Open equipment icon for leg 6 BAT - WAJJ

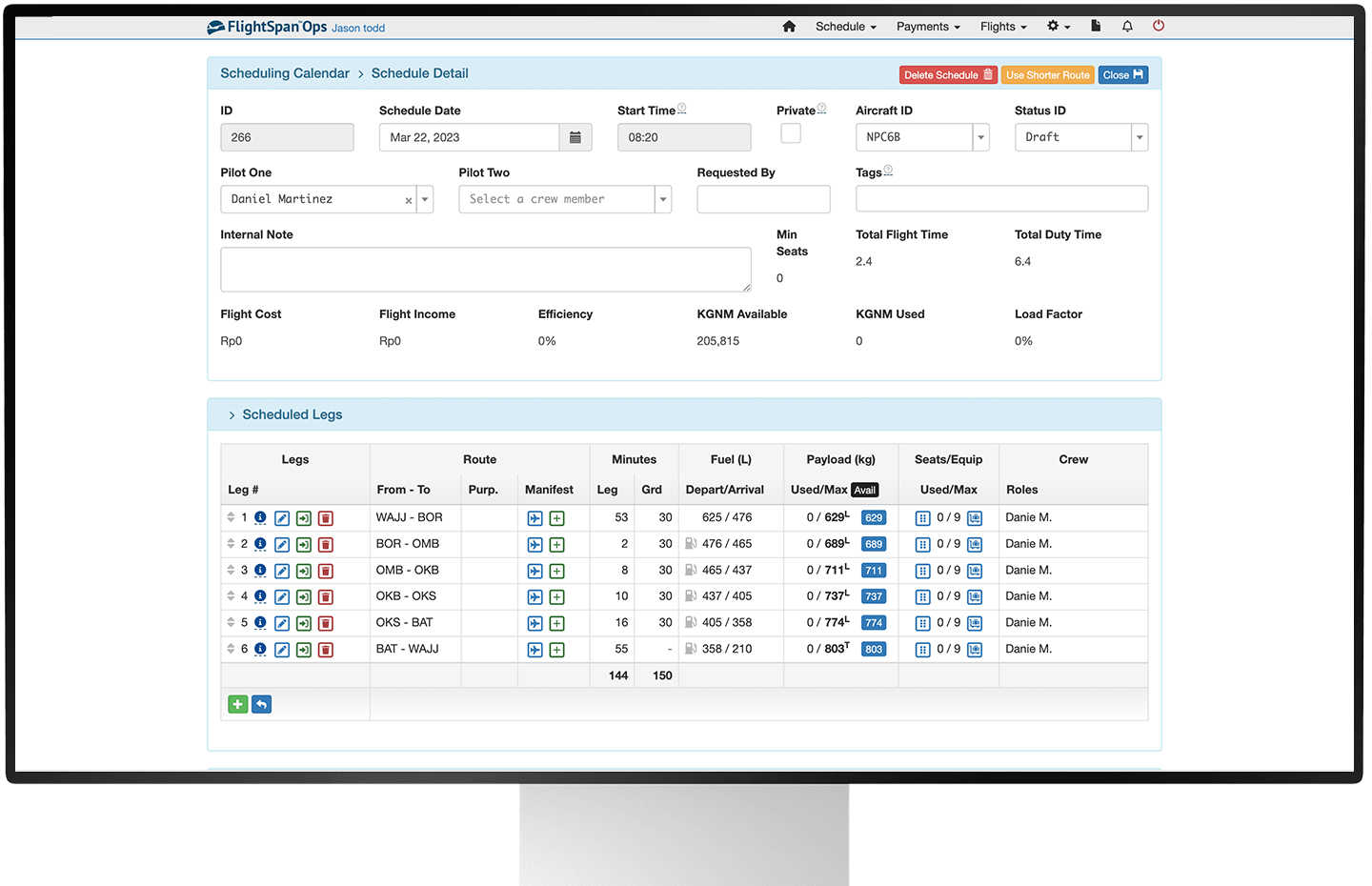pyautogui.click(x=975, y=650)
